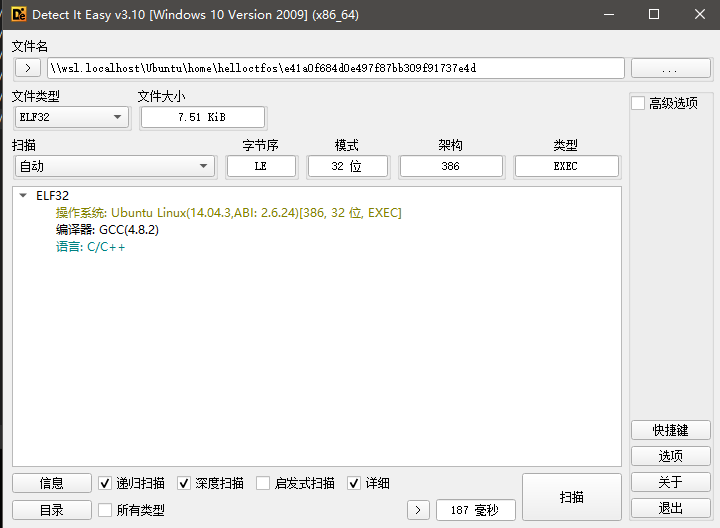This screenshot has width=720, height=528.
Task: Click the file path input field
Action: tap(336, 68)
